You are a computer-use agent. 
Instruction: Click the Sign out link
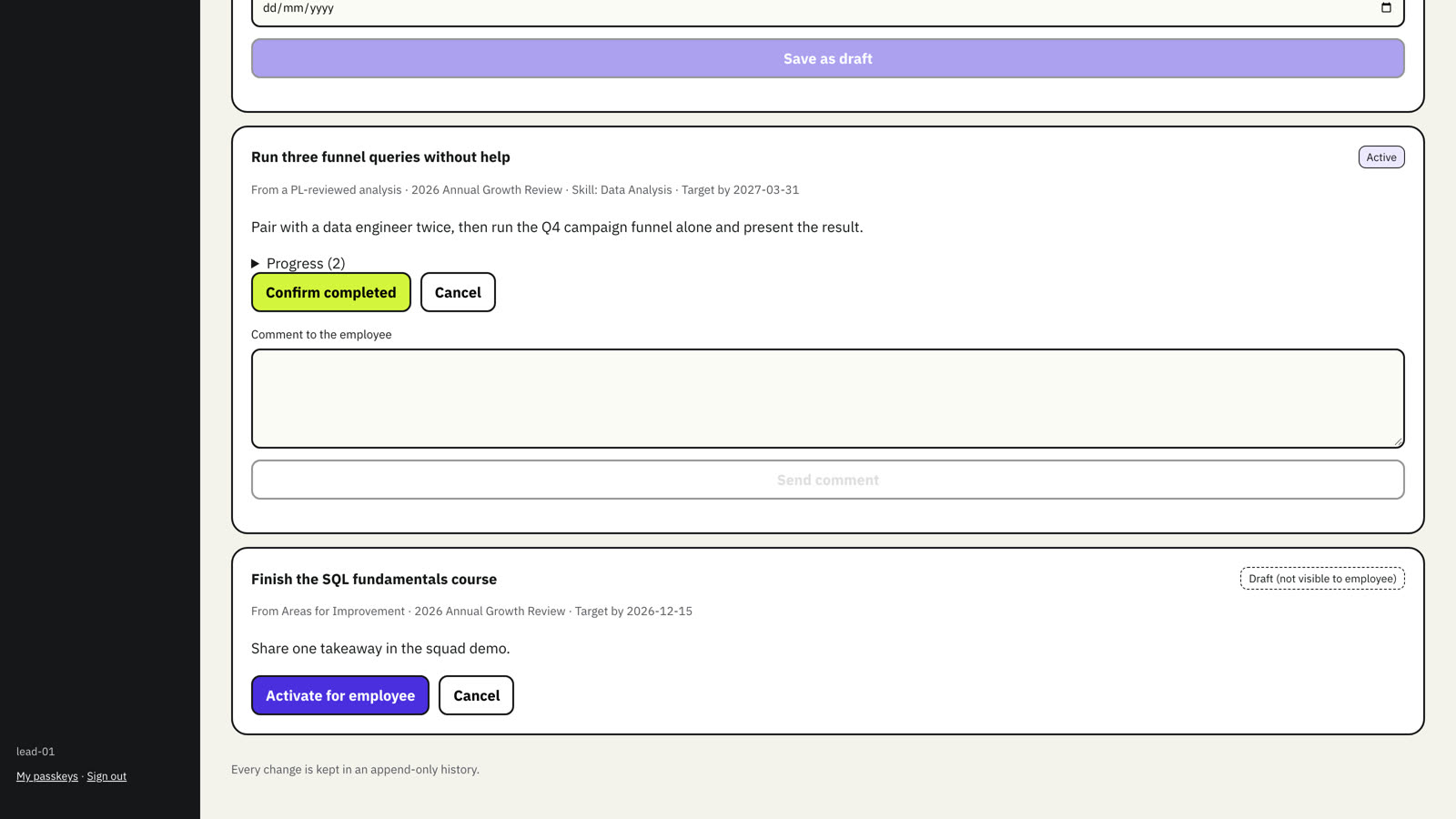(106, 776)
